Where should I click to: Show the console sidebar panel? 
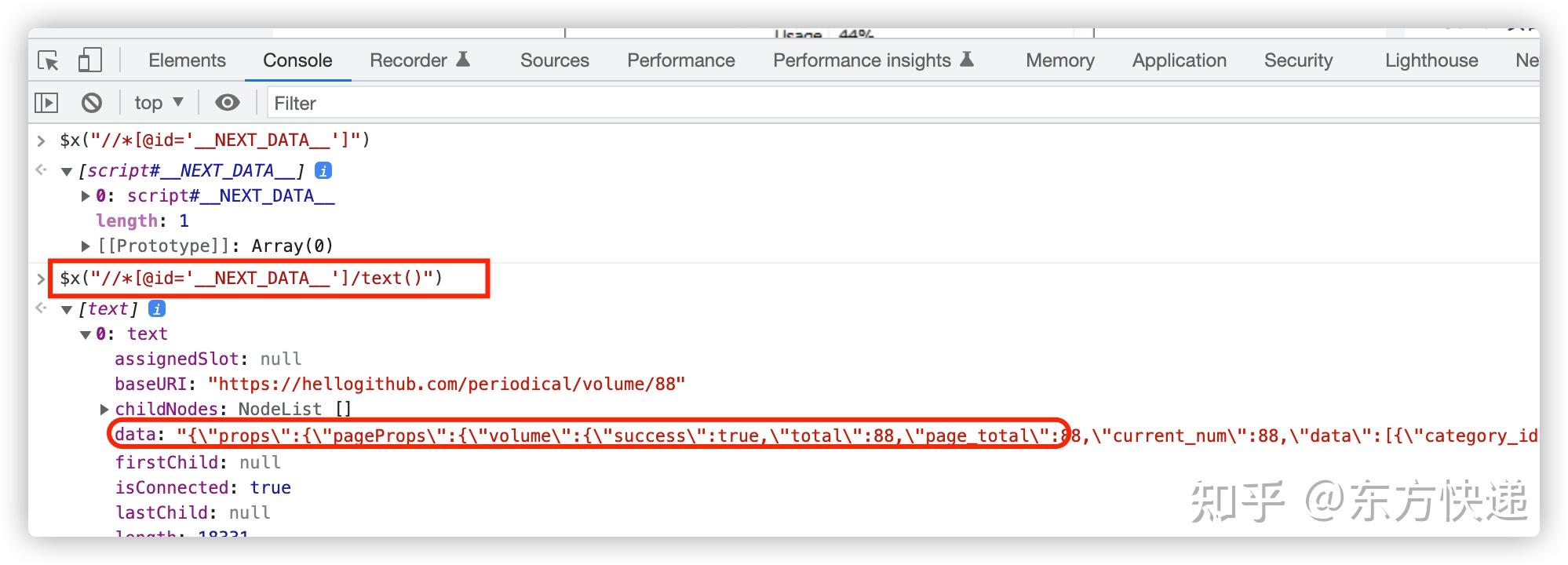46,103
